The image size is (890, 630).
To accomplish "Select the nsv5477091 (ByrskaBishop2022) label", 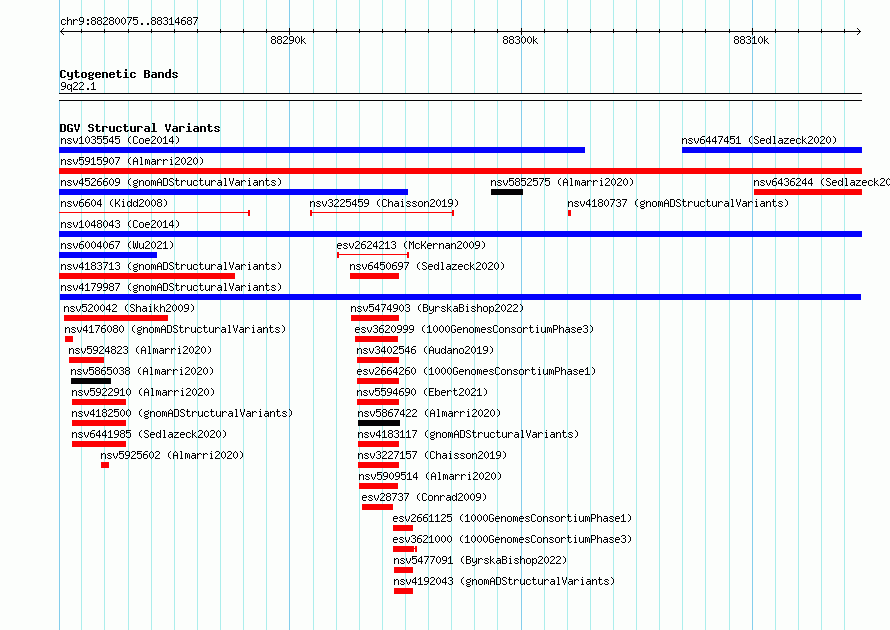I will click(480, 560).
